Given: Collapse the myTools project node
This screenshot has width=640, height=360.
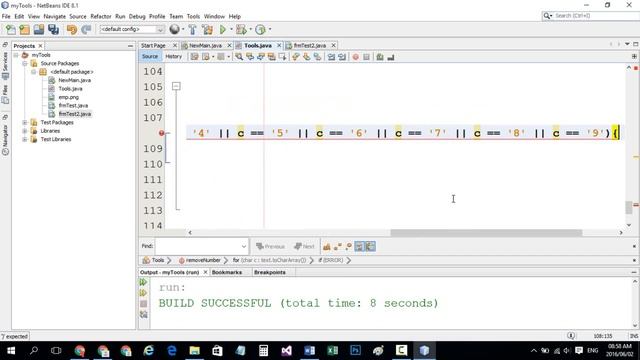Looking at the screenshot, I should click(x=16, y=55).
